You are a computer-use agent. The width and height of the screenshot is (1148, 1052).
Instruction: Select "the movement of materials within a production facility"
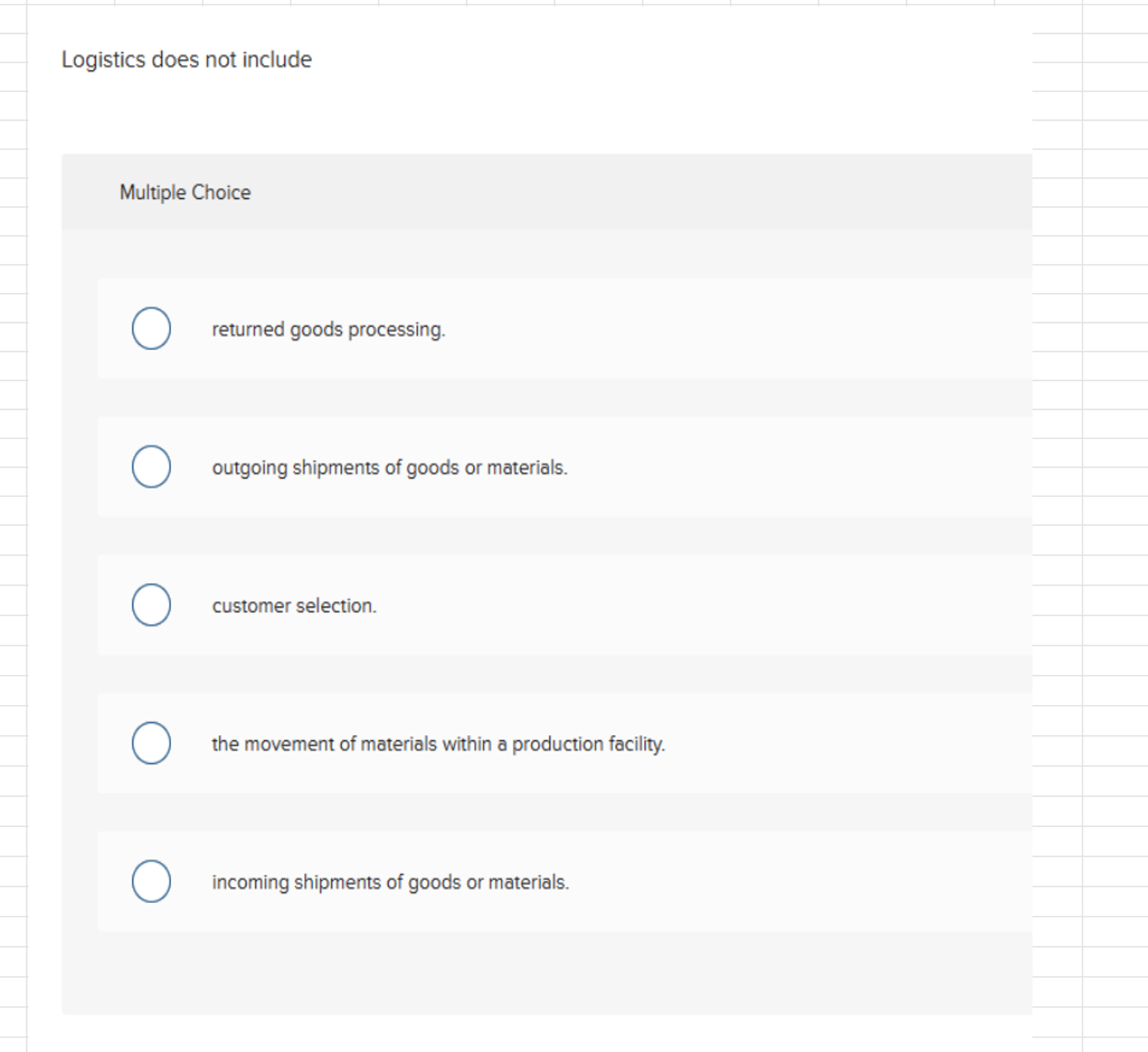point(151,742)
